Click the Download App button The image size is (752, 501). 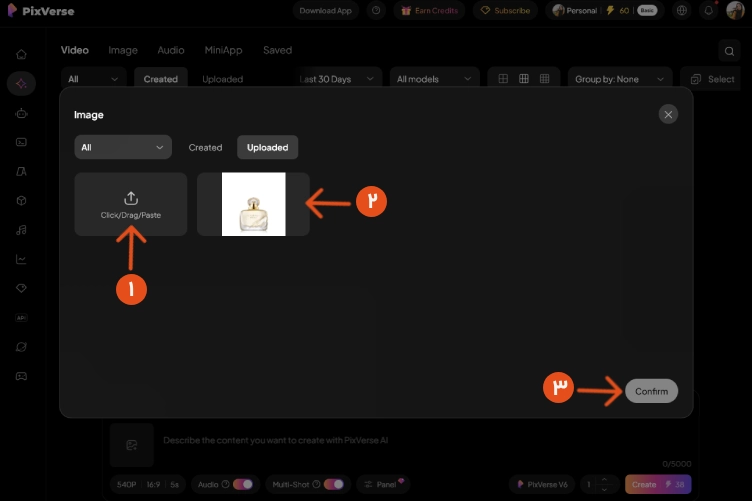326,11
